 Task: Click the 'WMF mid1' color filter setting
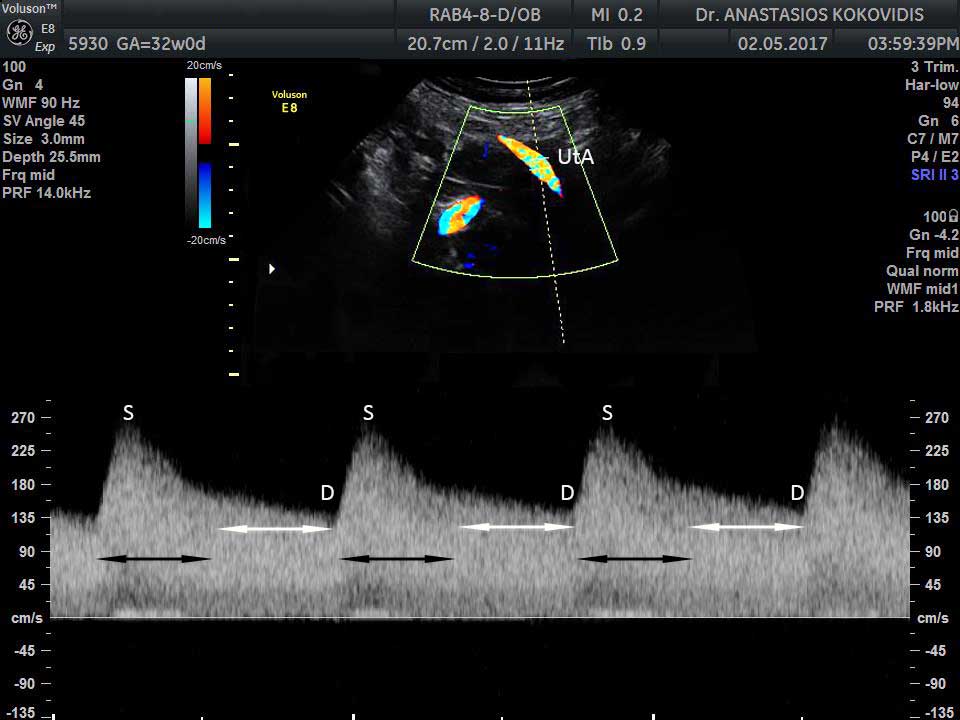[922, 289]
